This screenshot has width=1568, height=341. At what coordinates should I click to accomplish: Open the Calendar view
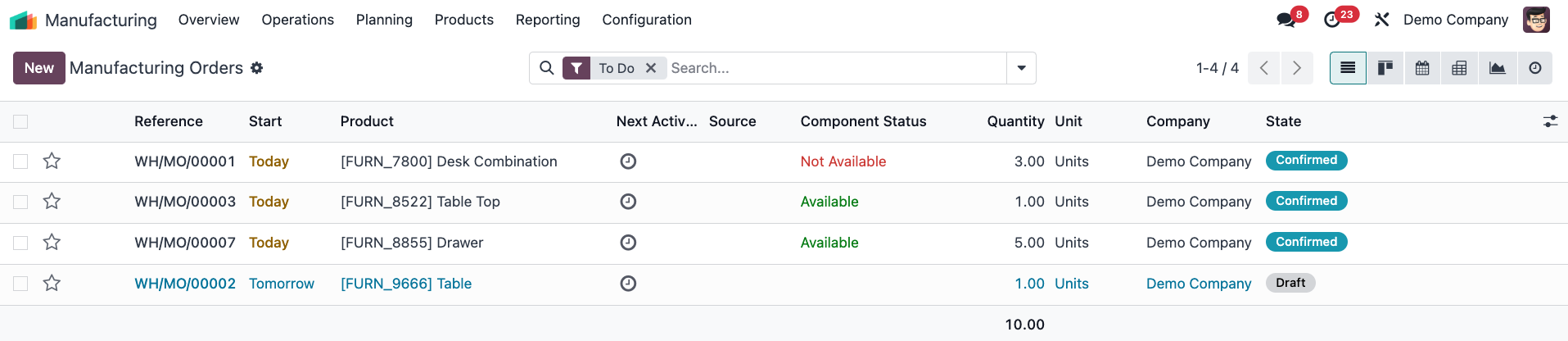(1422, 68)
